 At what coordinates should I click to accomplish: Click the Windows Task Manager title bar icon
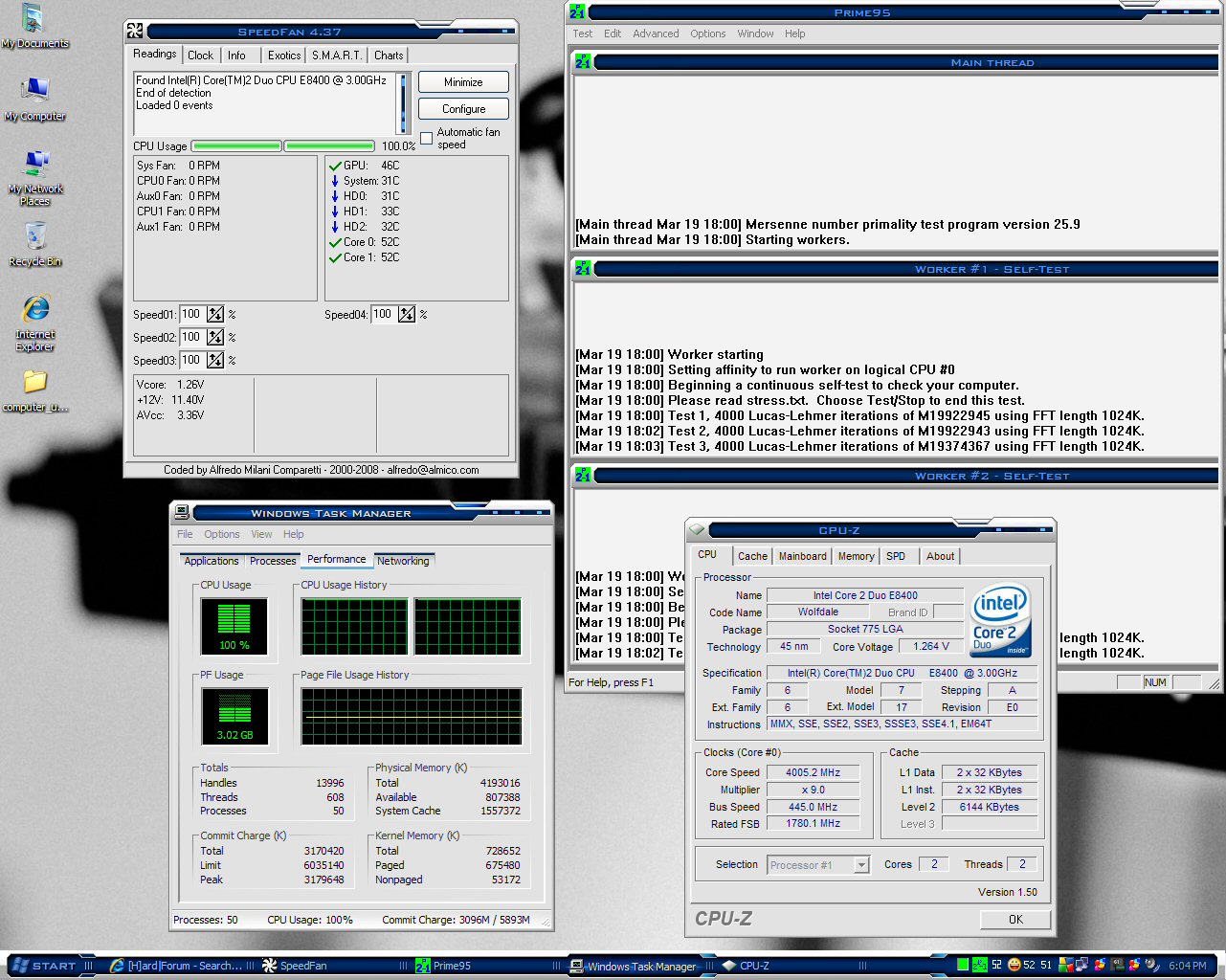[x=182, y=512]
